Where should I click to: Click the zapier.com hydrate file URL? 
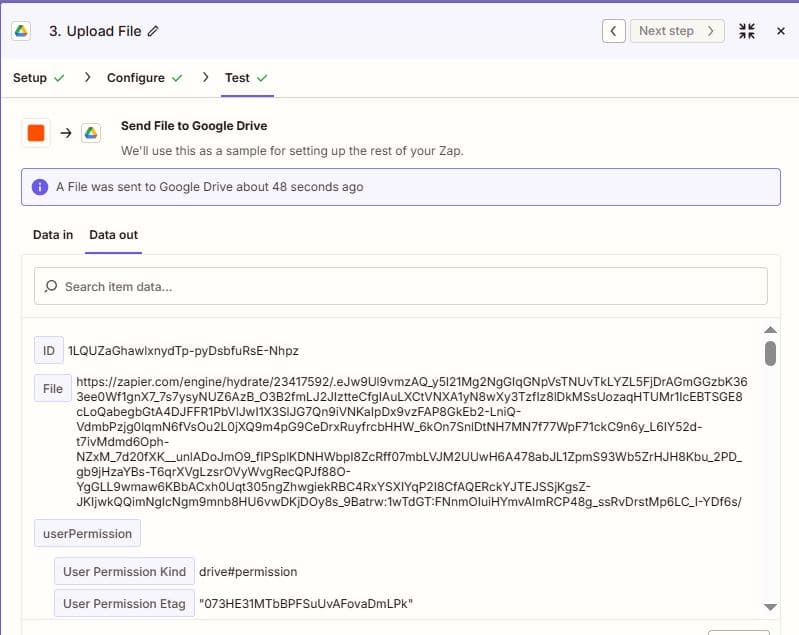(x=412, y=441)
